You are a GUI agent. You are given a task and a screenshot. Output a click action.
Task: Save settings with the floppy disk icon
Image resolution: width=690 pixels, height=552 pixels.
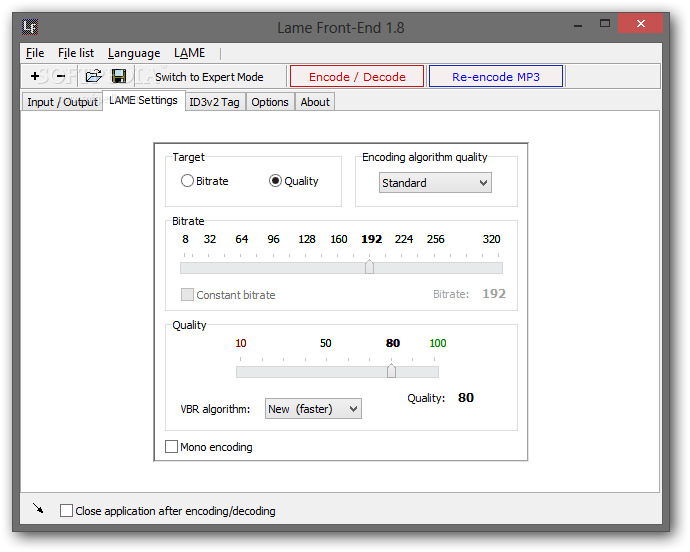[x=119, y=76]
